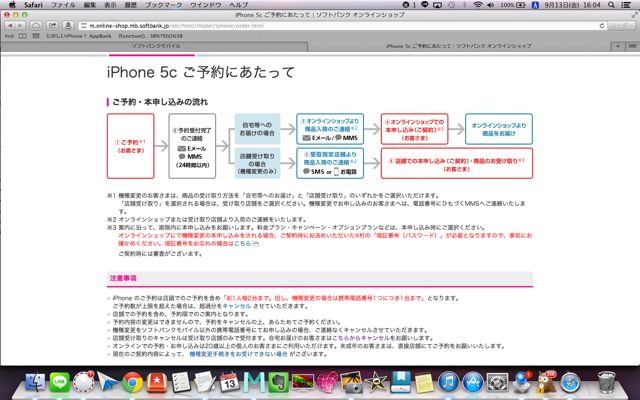Open iMovie star icon in the Dock

(x=376, y=382)
